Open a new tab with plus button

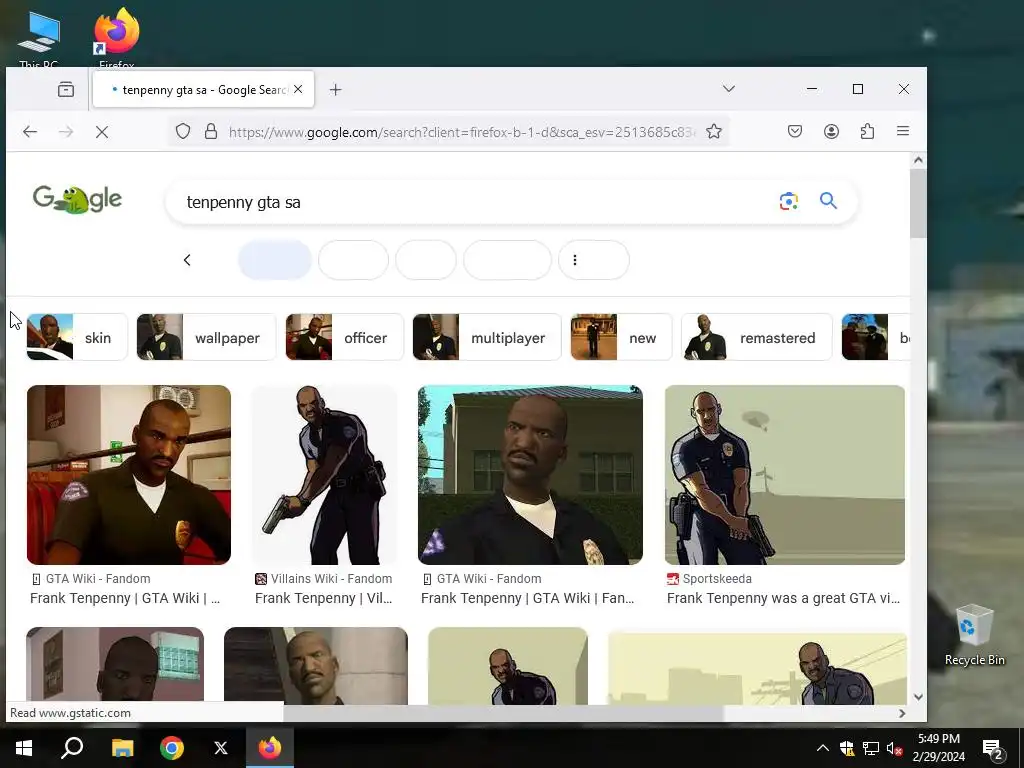tap(336, 89)
